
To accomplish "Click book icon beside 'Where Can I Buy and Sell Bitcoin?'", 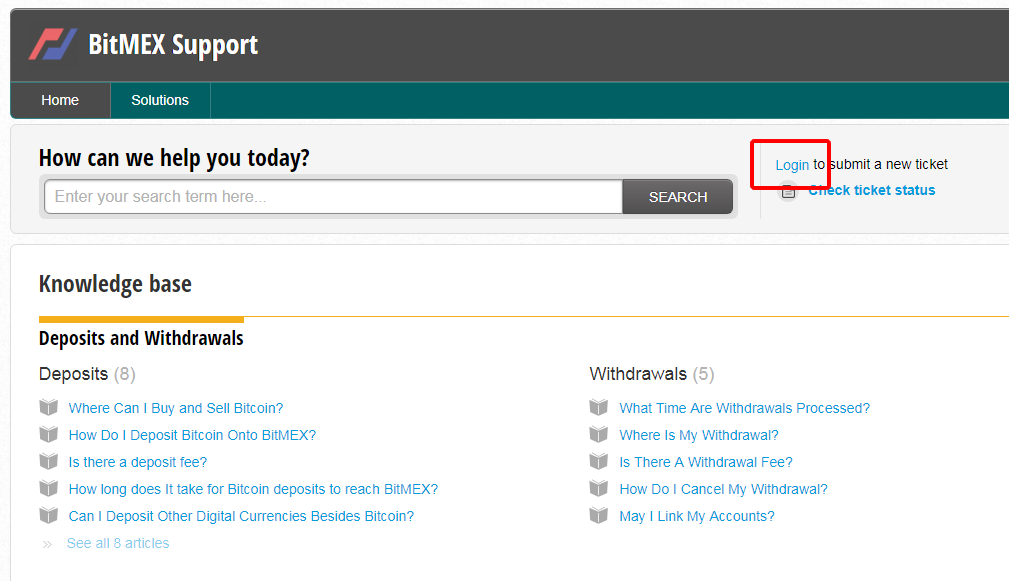I will pos(49,407).
